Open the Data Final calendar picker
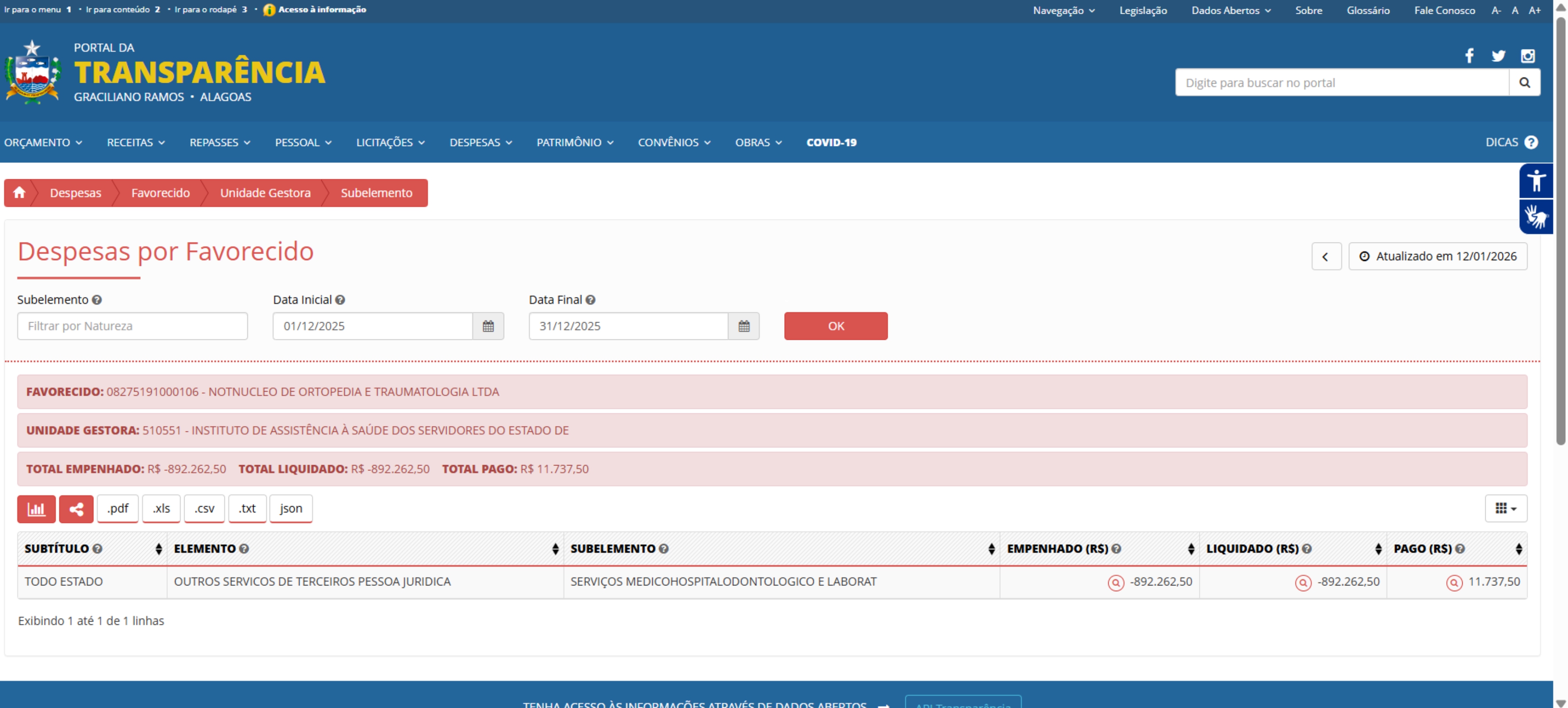Viewport: 1568px width, 708px height. pyautogui.click(x=743, y=326)
